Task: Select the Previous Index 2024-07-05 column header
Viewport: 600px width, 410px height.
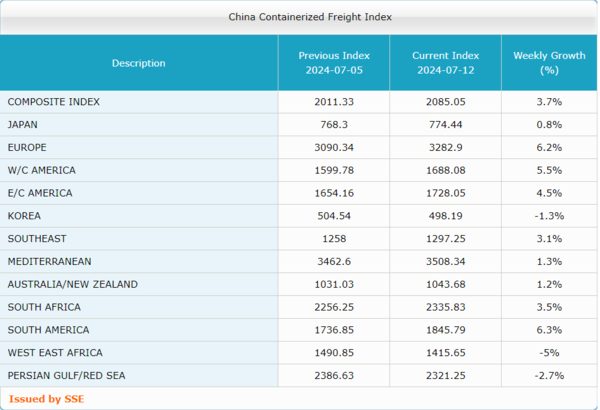Action: [333, 63]
